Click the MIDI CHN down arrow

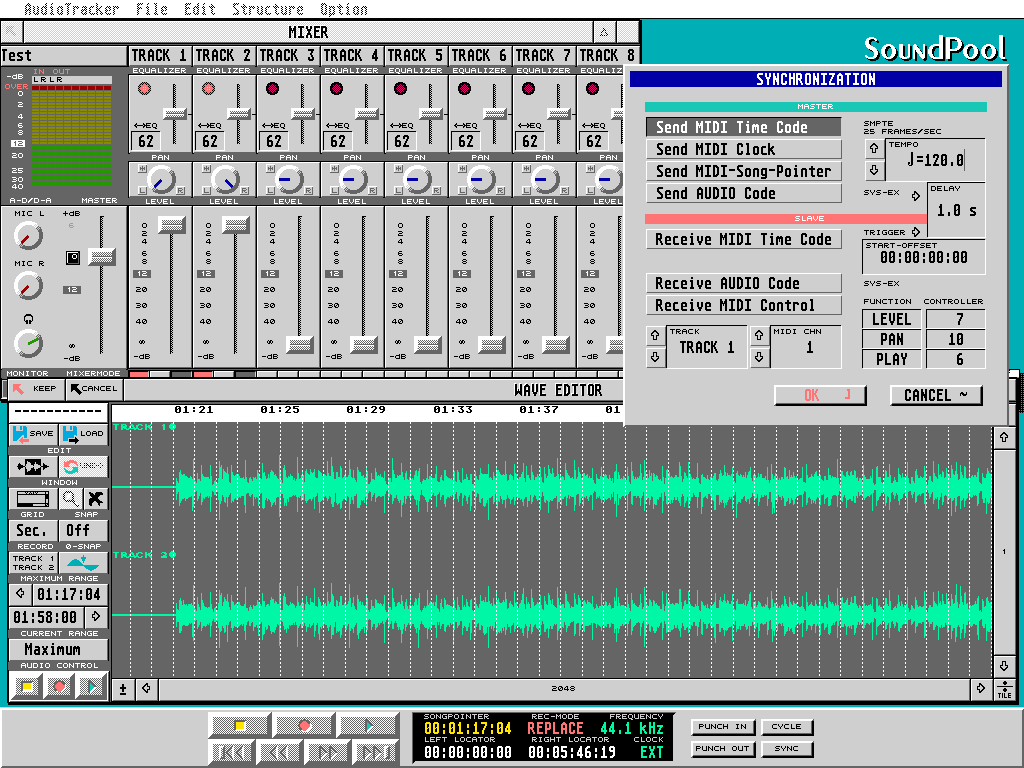click(759, 357)
